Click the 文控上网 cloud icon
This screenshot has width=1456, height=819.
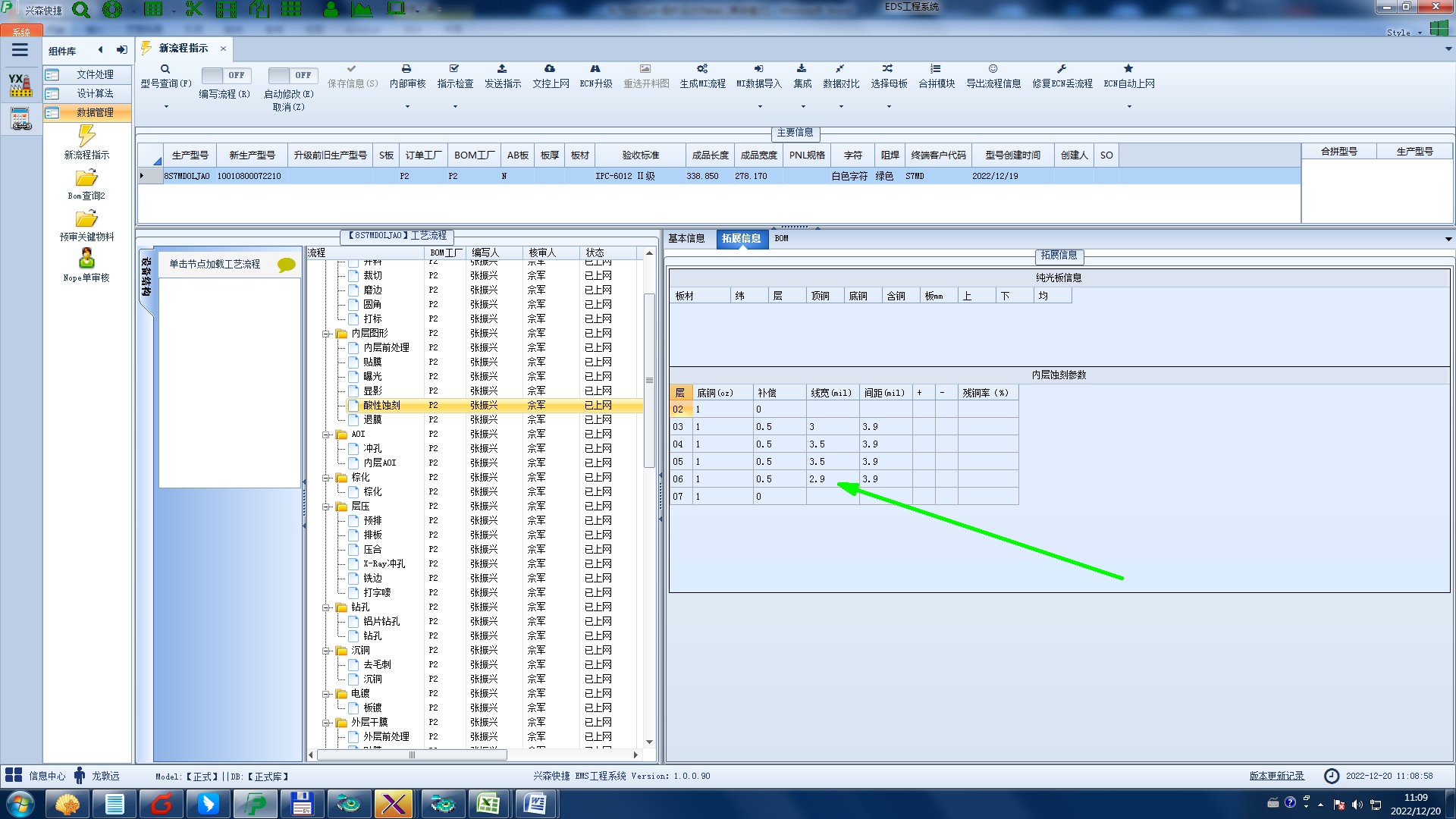tap(550, 69)
